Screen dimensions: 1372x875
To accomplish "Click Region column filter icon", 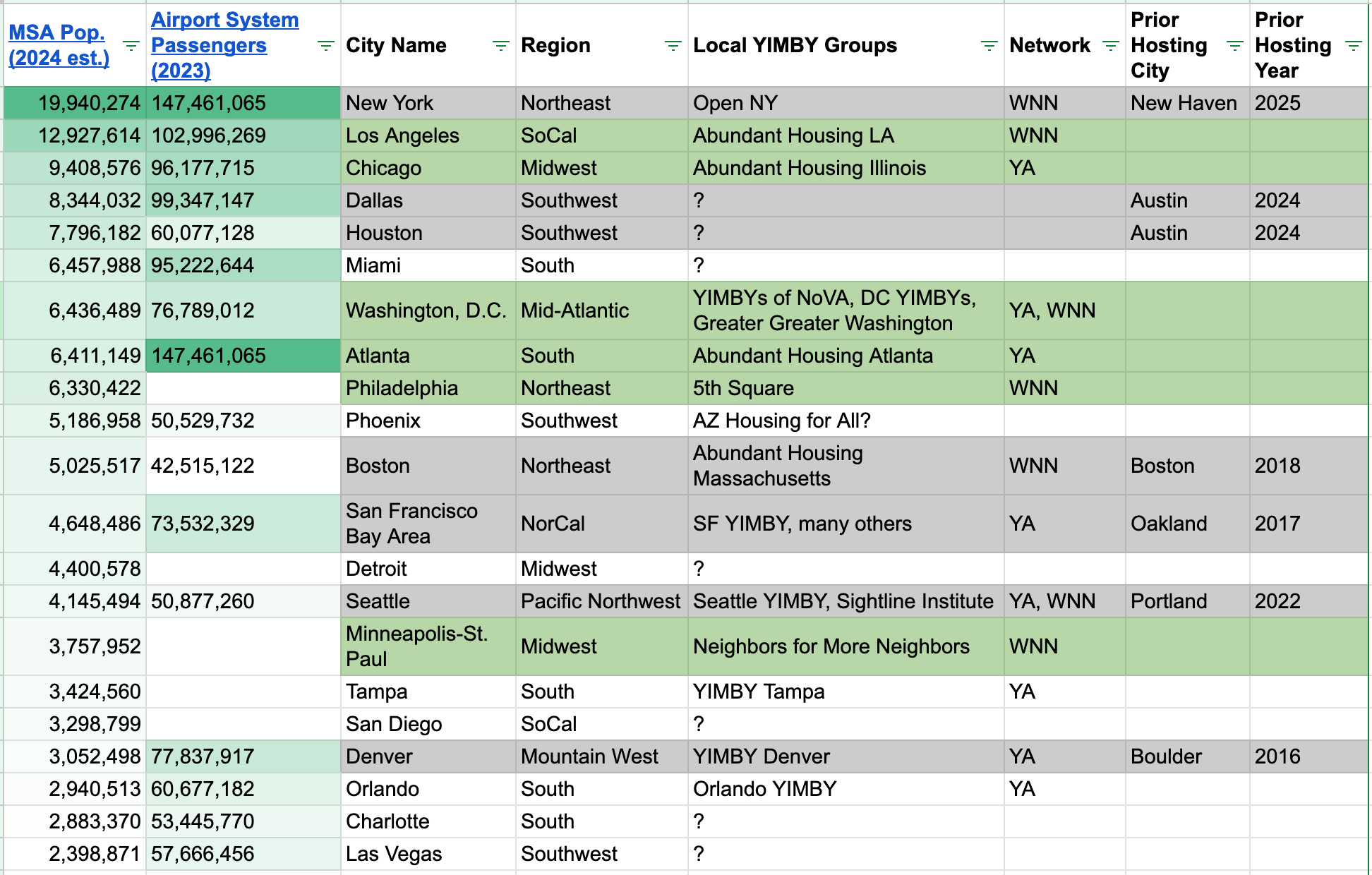I will point(673,46).
